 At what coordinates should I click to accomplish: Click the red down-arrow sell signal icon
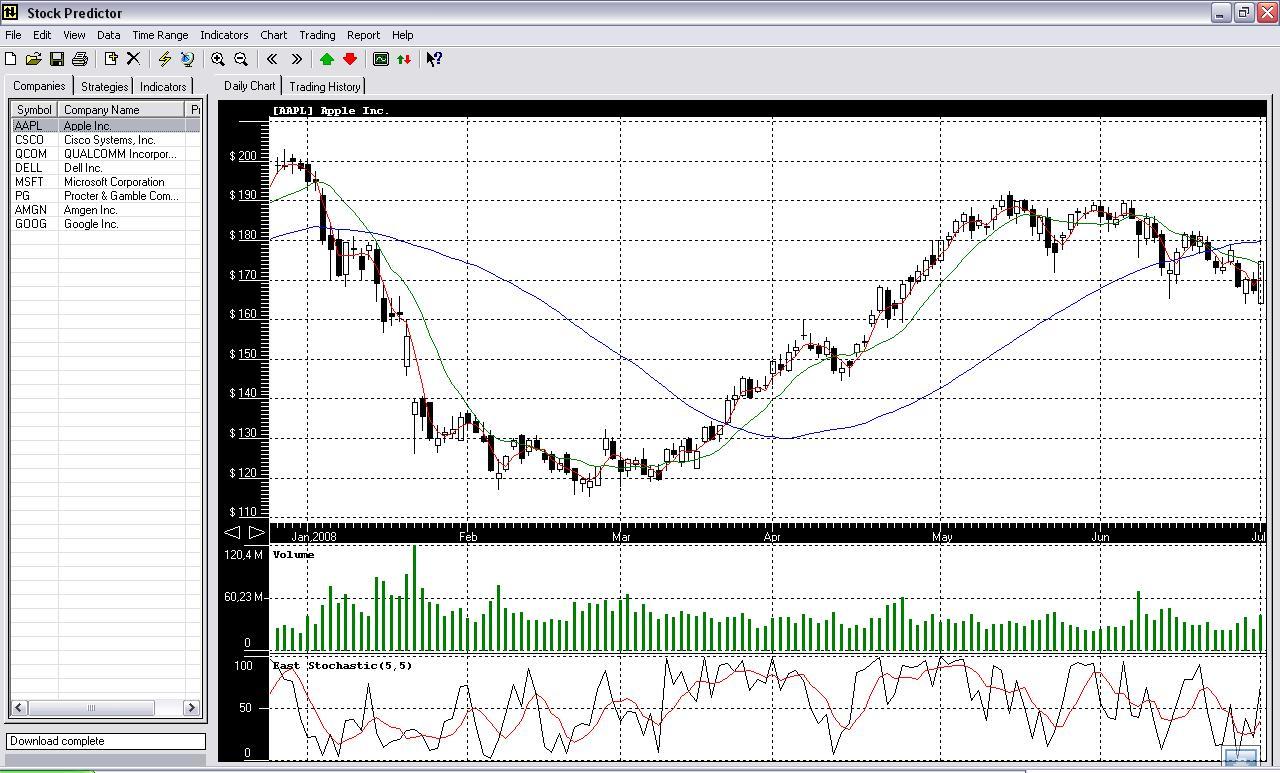[350, 59]
